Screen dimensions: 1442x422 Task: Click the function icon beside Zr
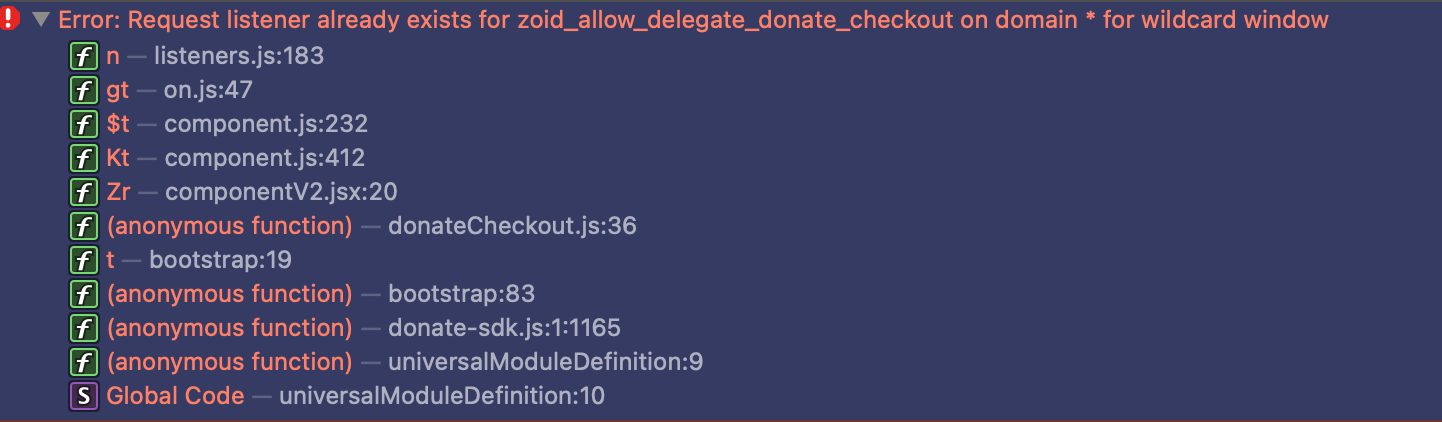click(x=83, y=192)
